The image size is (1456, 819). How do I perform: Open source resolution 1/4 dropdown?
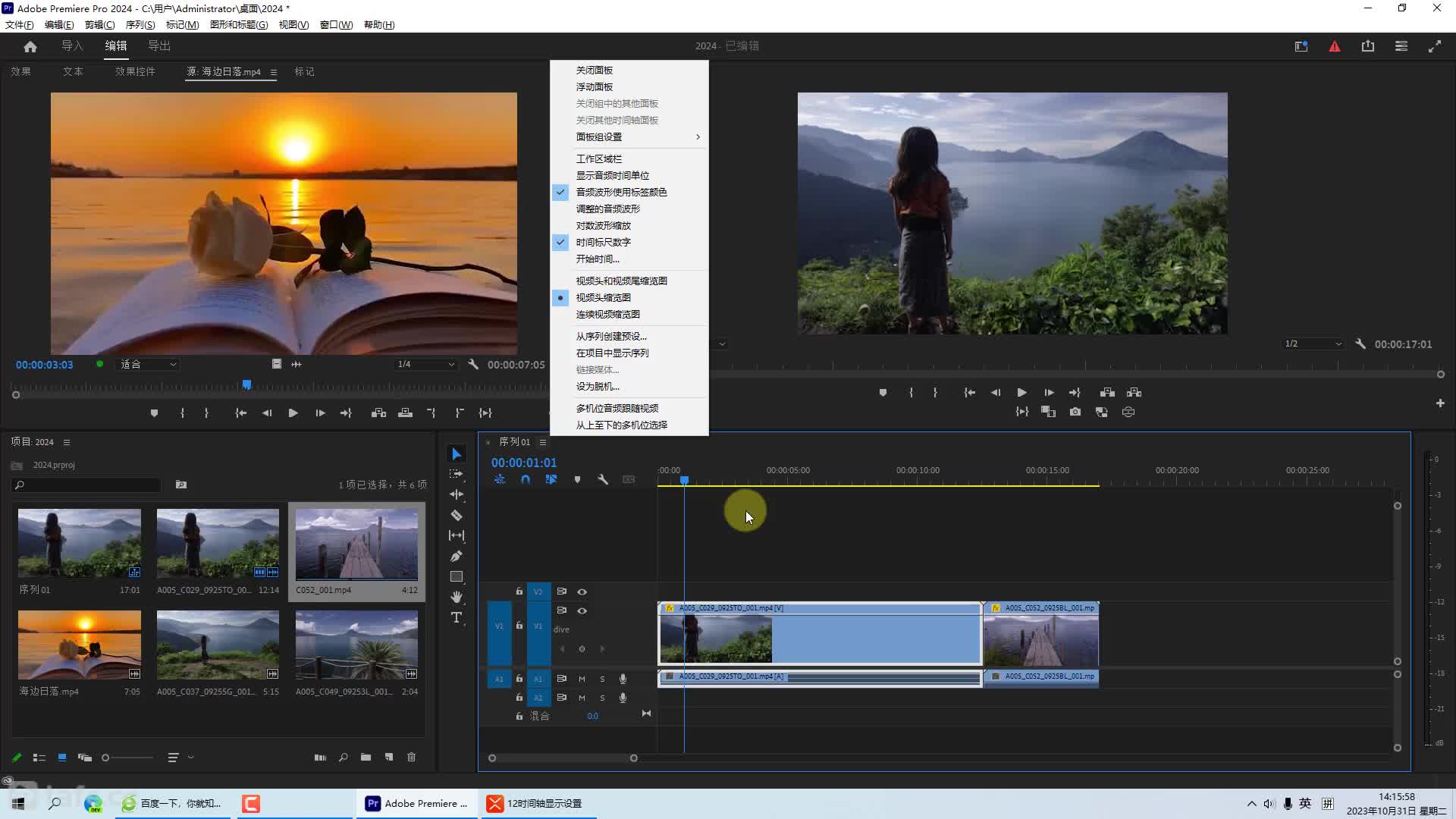click(425, 364)
